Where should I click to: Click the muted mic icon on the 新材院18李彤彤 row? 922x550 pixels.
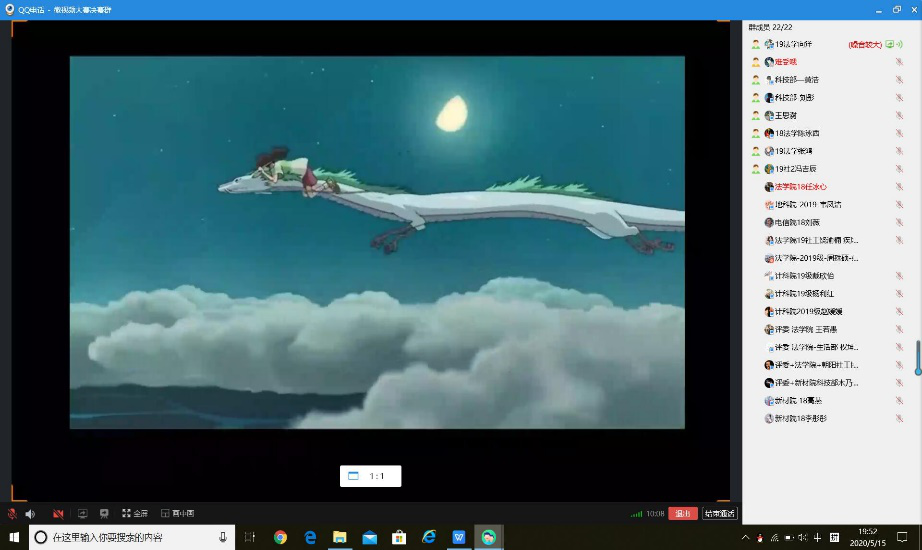(x=899, y=418)
